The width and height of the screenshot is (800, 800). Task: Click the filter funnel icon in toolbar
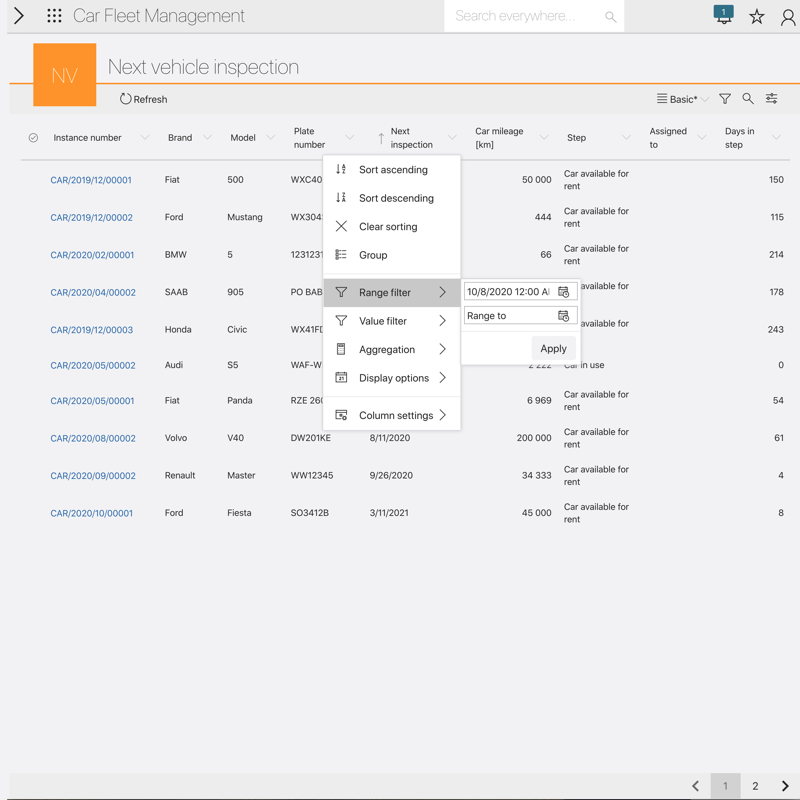(725, 99)
